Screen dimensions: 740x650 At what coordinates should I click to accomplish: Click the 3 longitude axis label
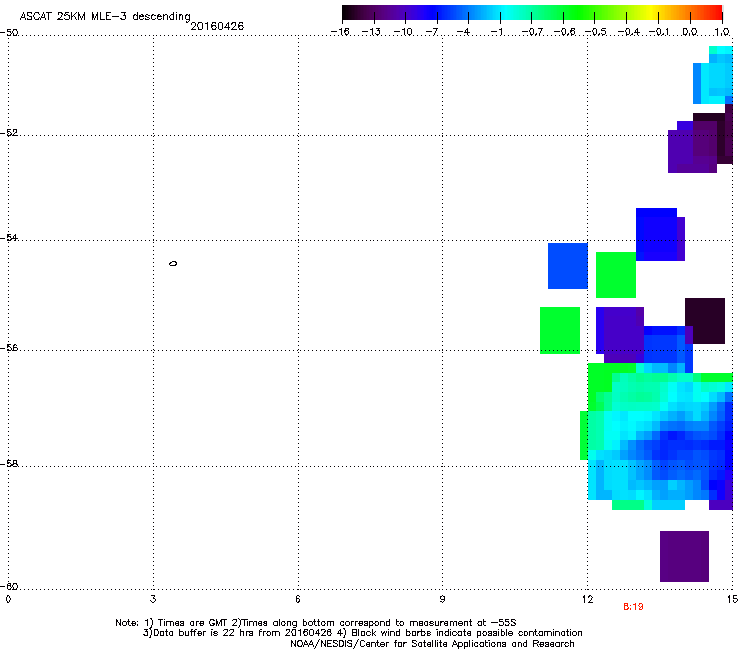[153, 599]
